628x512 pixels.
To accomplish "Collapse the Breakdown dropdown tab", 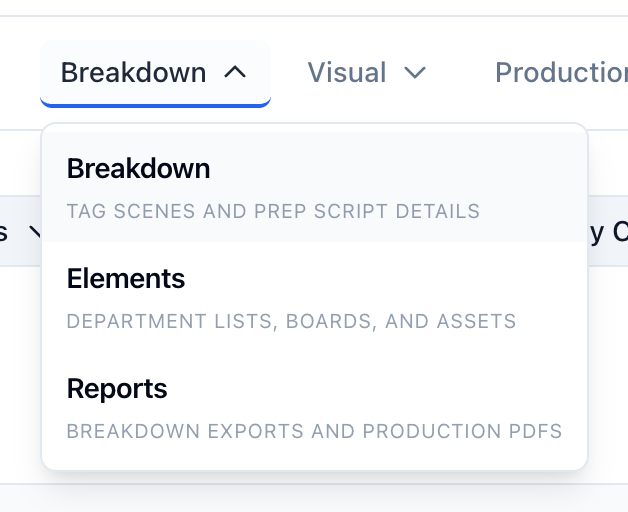I will point(155,73).
